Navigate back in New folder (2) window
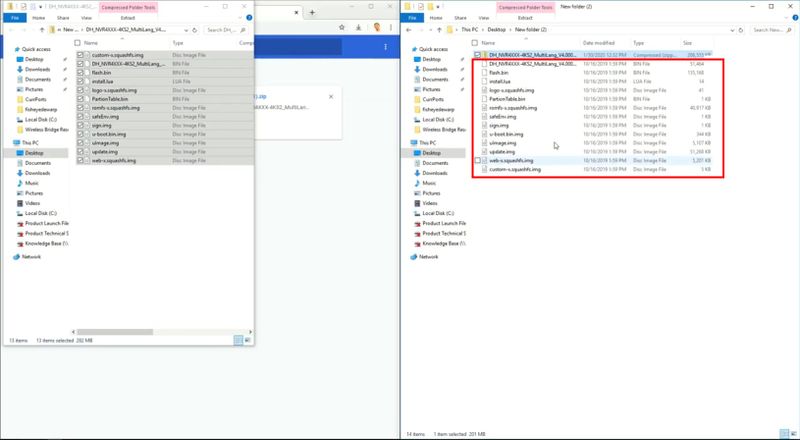This screenshot has height=440, width=800. pos(409,30)
